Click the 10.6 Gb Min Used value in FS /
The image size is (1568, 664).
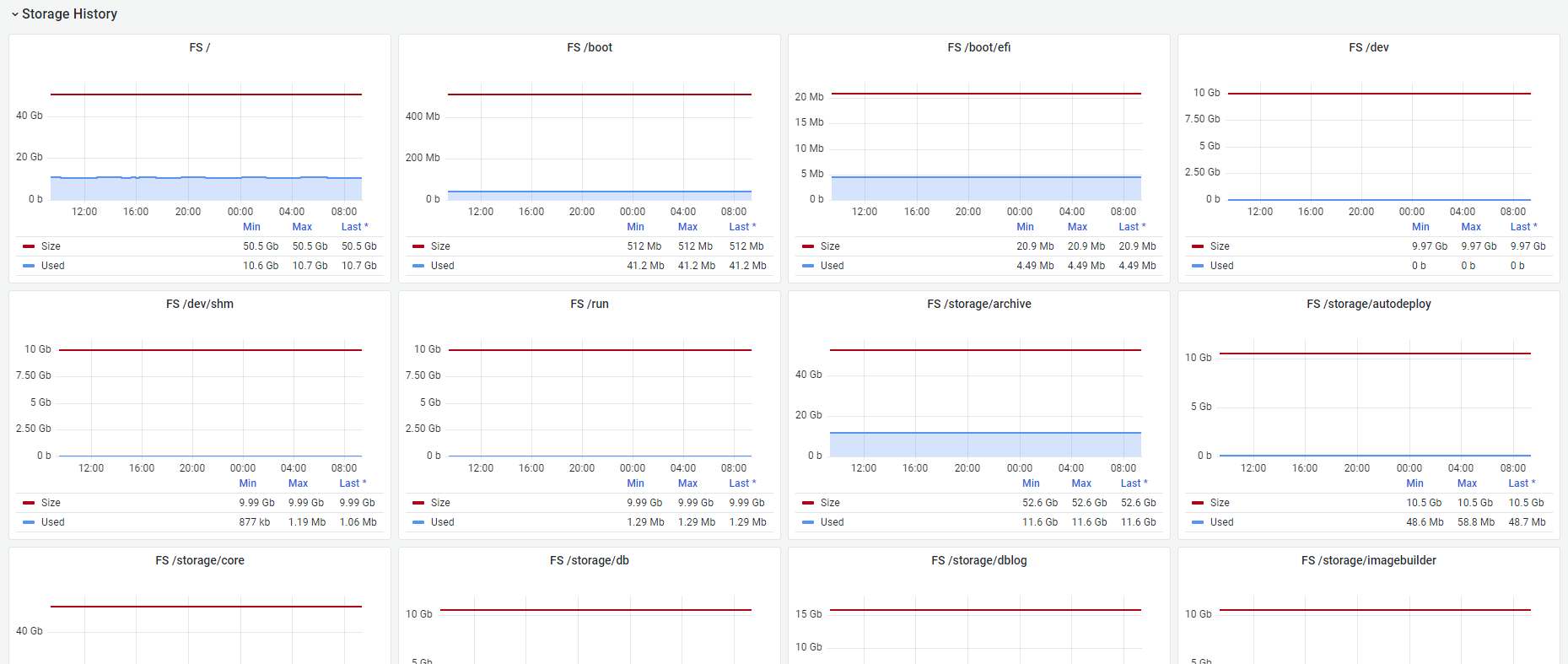coord(260,266)
